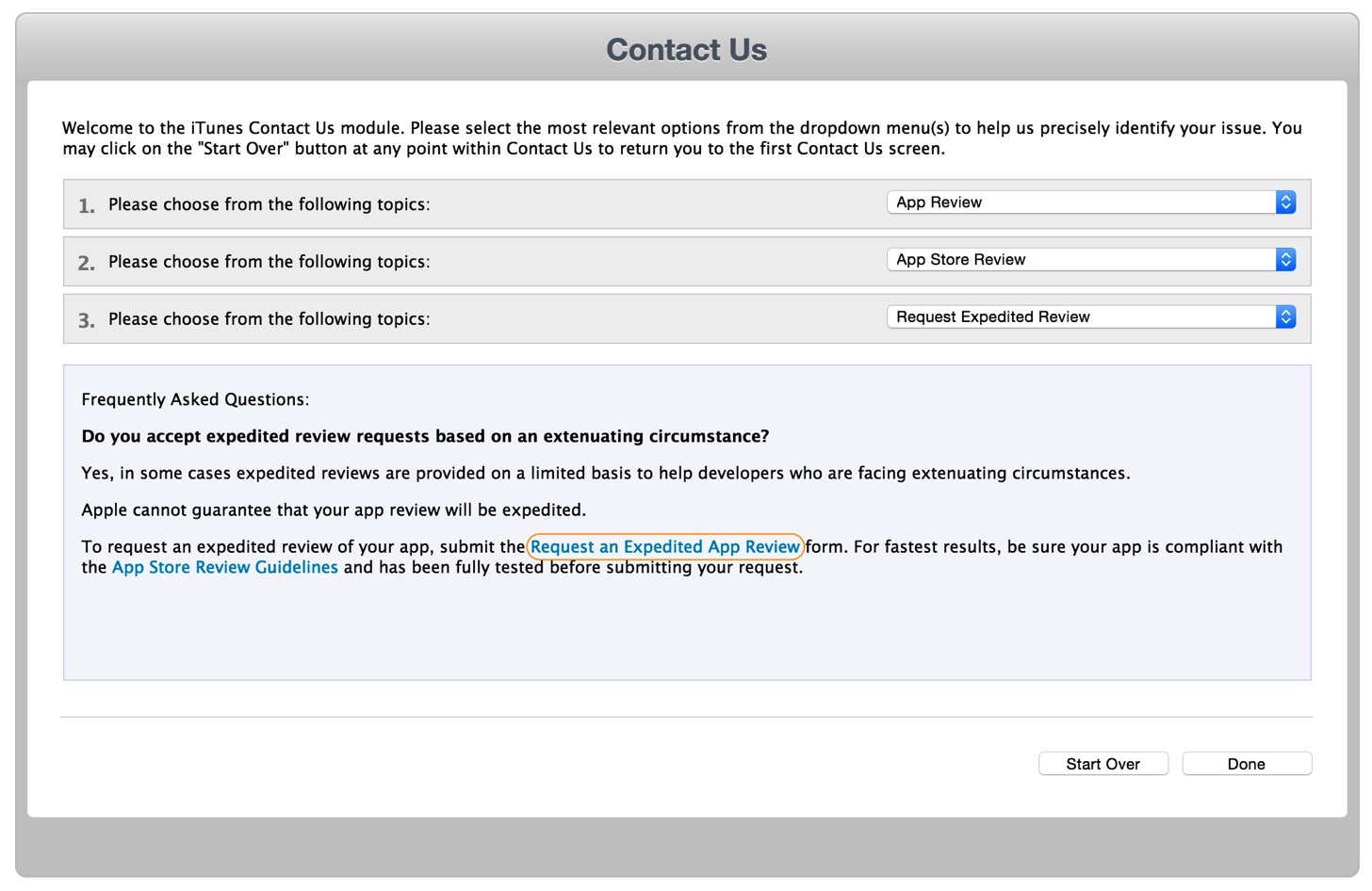
Task: Click the bold expedited review FAQ question
Action: pos(425,436)
